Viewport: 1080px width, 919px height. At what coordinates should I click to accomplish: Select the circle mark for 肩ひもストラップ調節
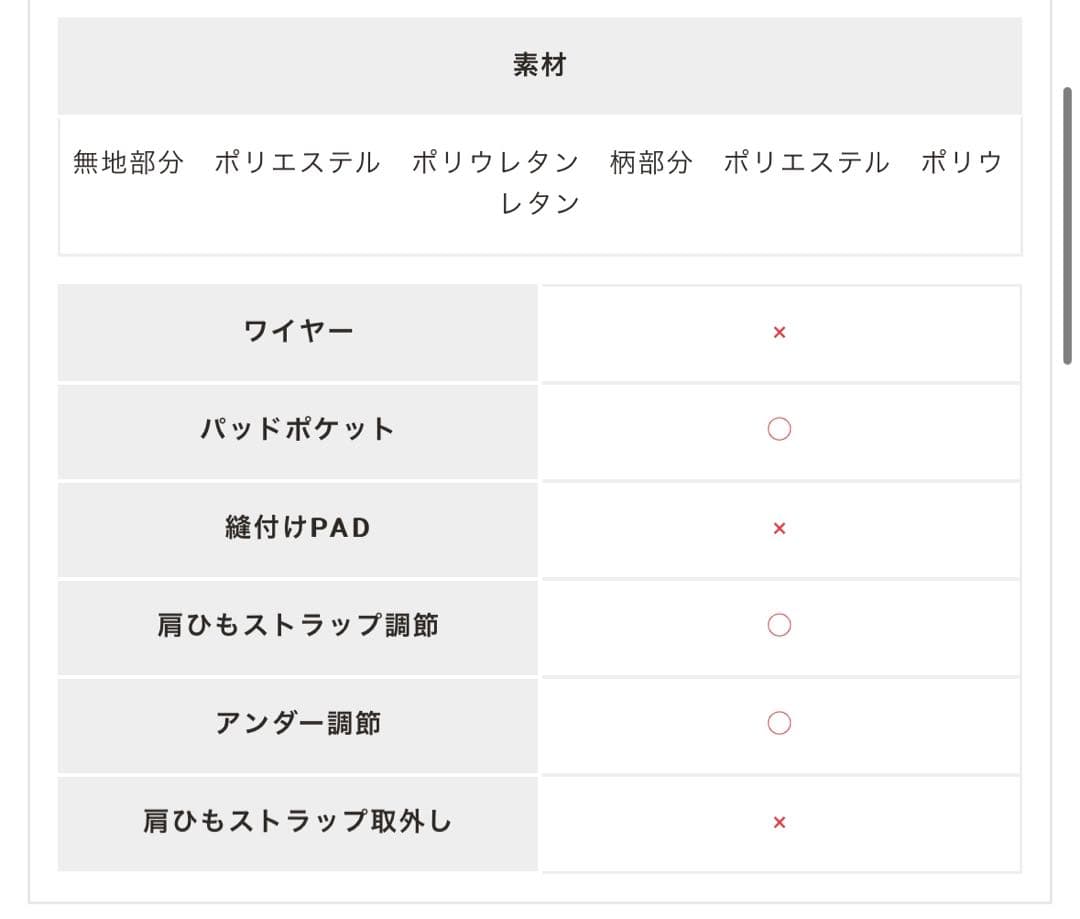point(779,625)
